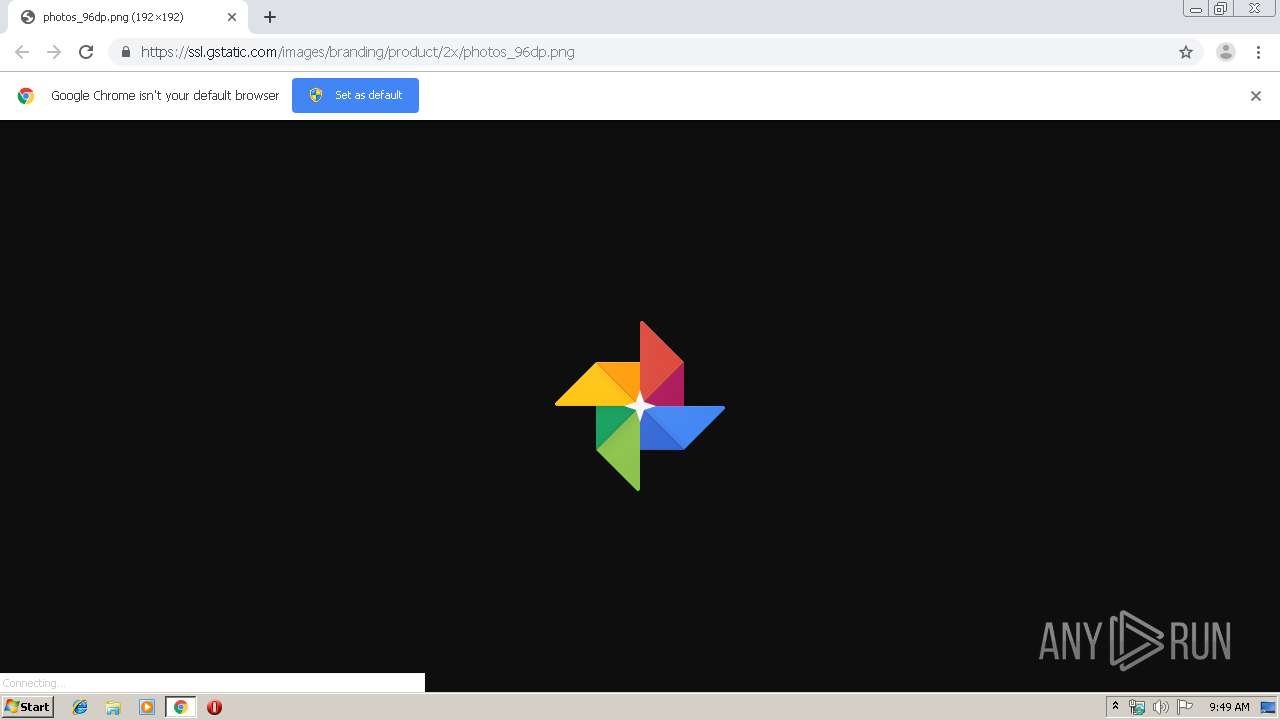Open Windows Media Player from taskbar
The image size is (1280, 720).
pos(146,707)
